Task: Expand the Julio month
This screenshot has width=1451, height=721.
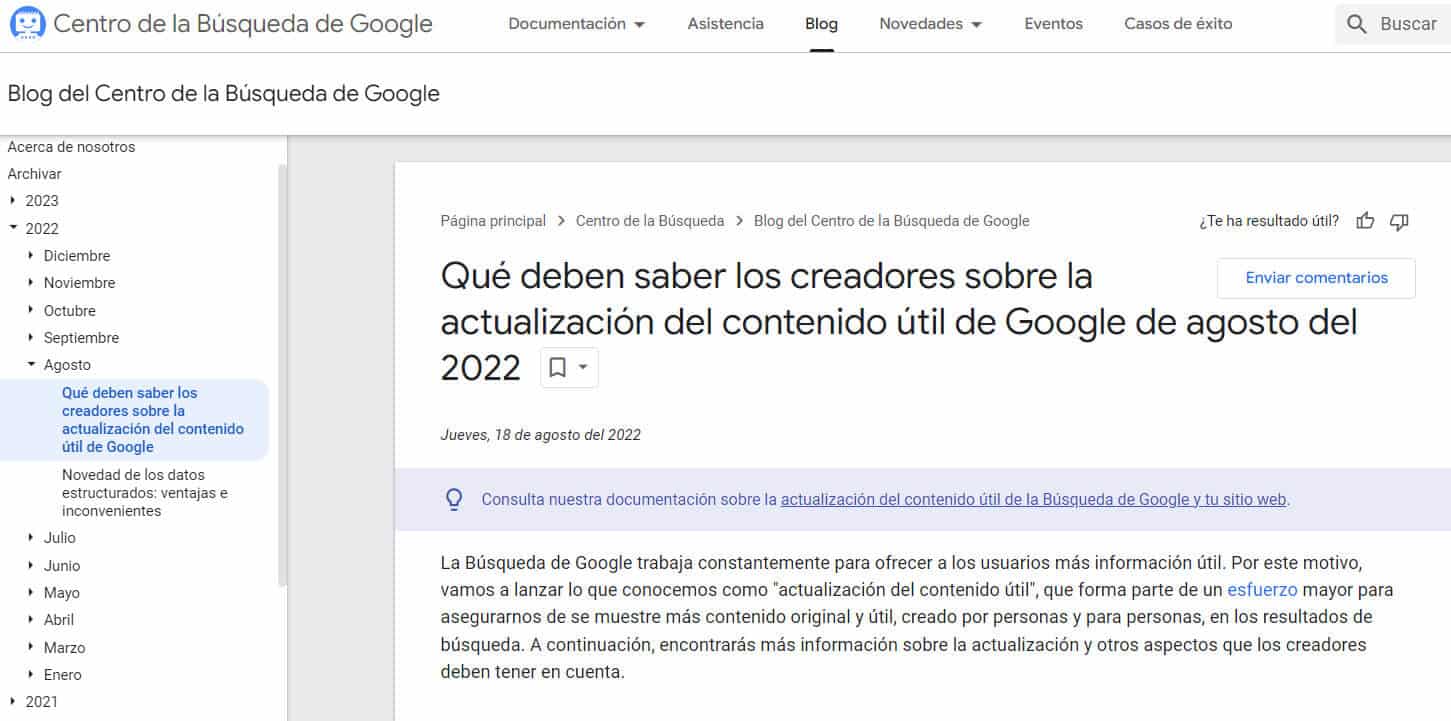Action: tap(32, 538)
